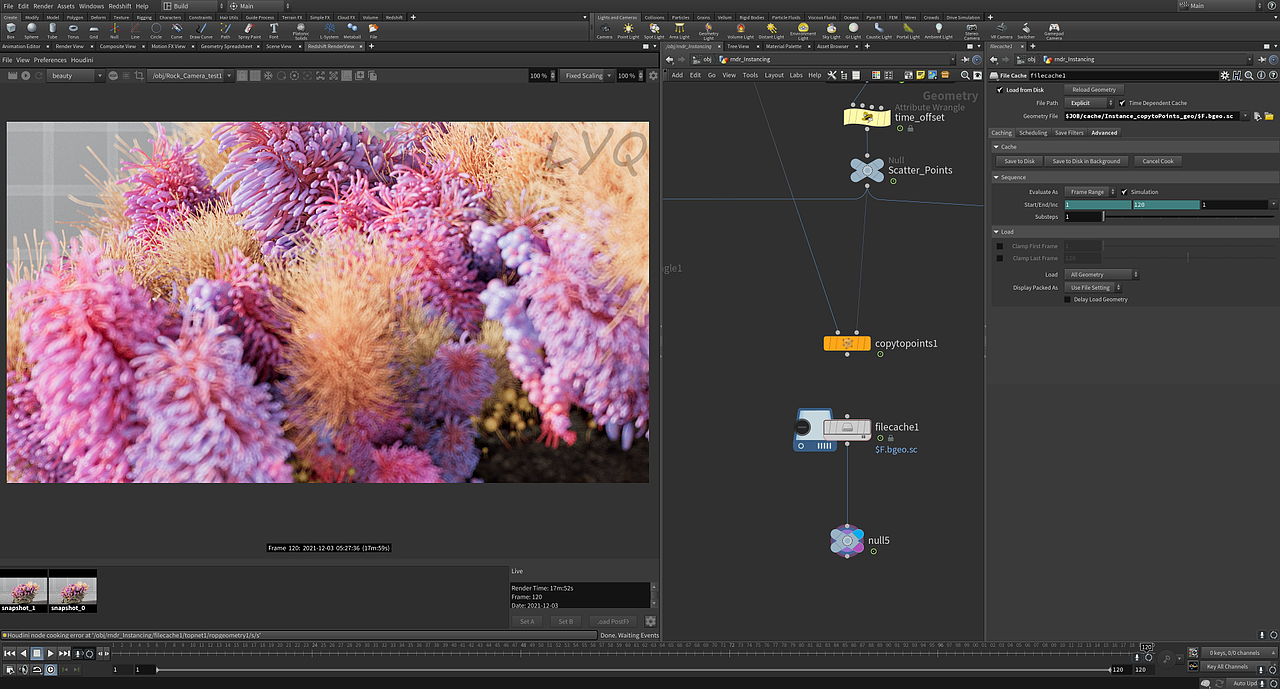Toggle the Simulation checkbox
Image resolution: width=1280 pixels, height=689 pixels.
pos(1125,192)
